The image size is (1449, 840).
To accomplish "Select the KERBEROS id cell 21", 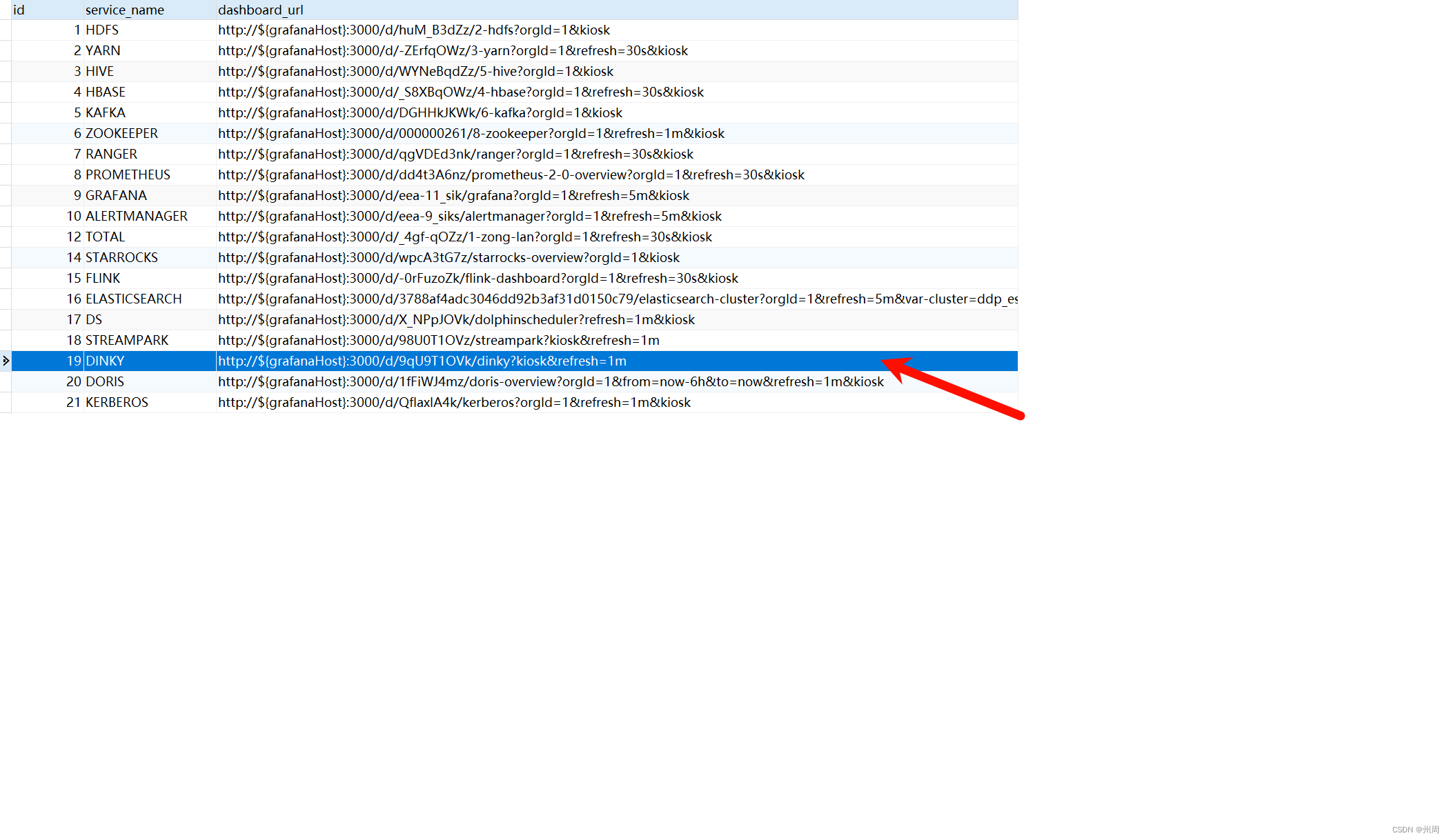I will (x=73, y=403).
